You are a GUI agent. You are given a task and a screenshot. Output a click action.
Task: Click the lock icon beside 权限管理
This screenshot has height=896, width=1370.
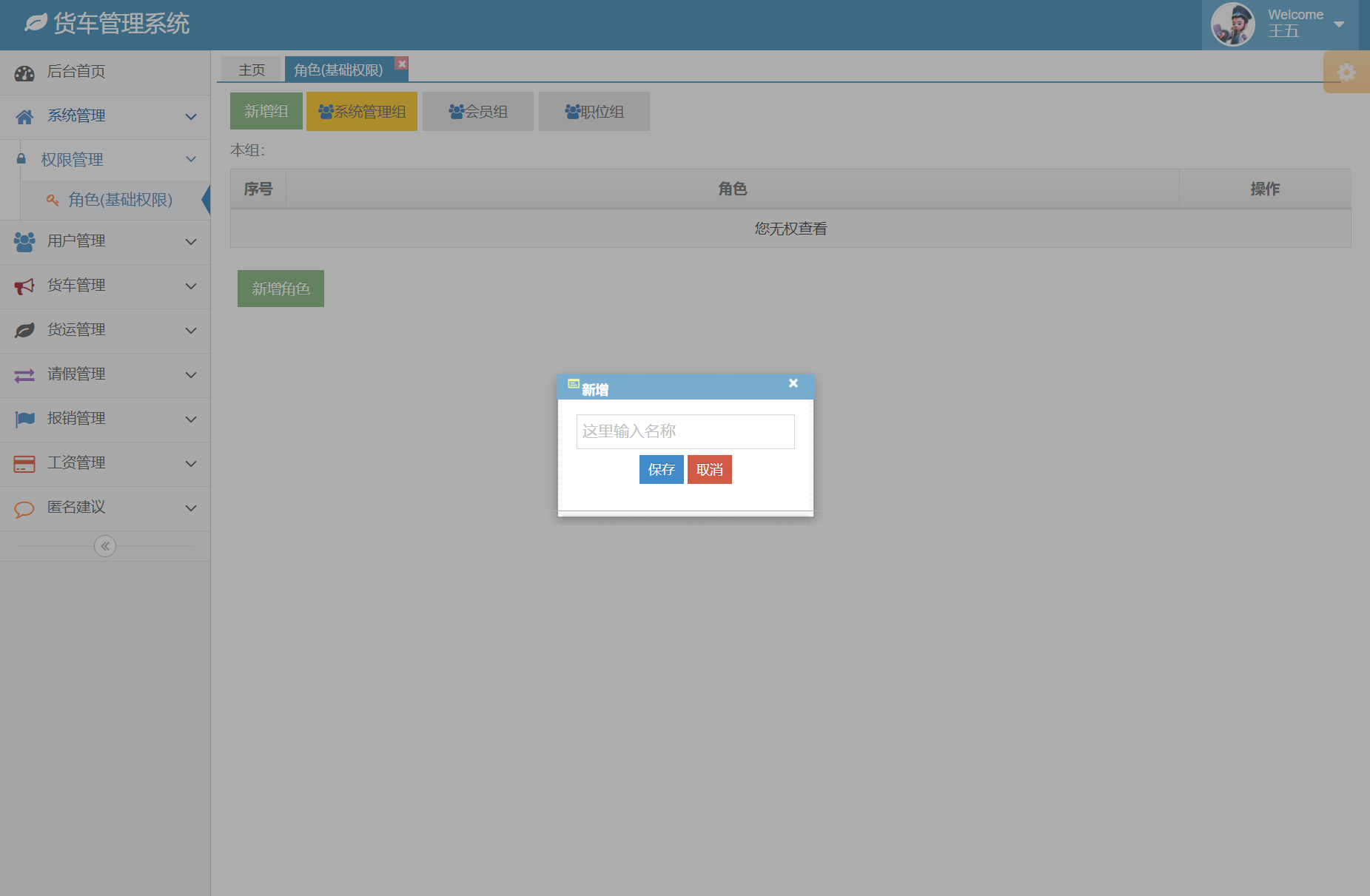pos(21,158)
